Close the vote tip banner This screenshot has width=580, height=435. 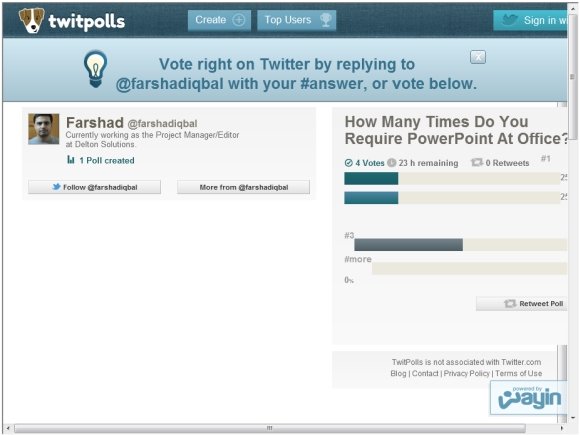pyautogui.click(x=478, y=57)
